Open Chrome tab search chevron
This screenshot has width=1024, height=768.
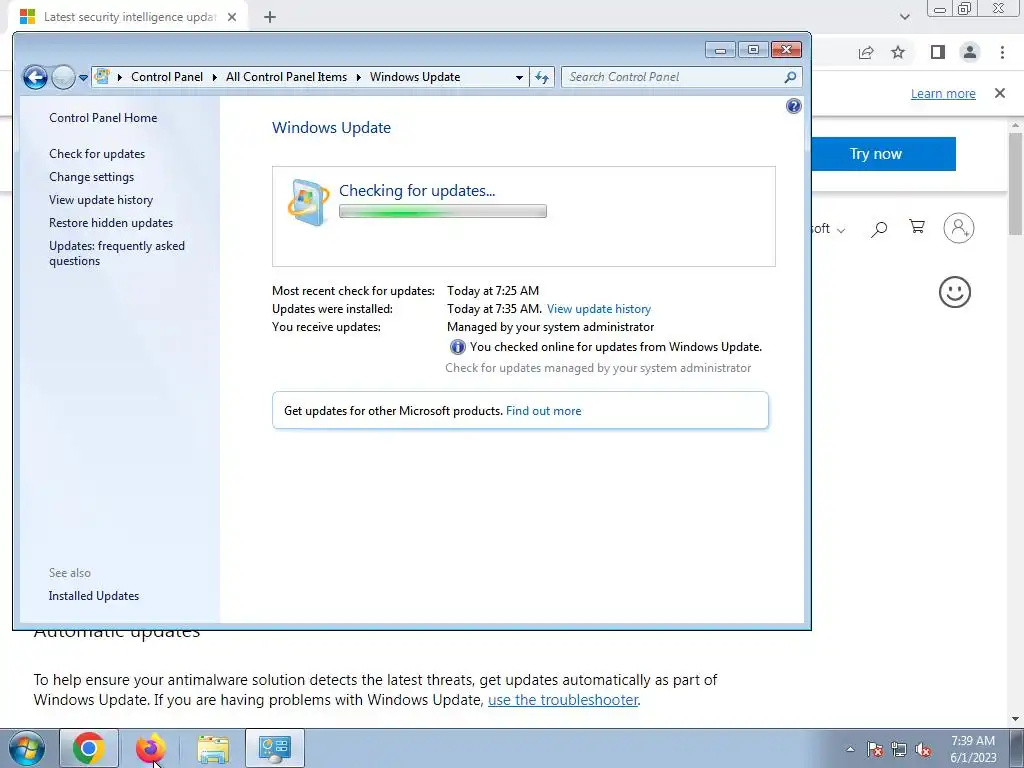tap(904, 17)
